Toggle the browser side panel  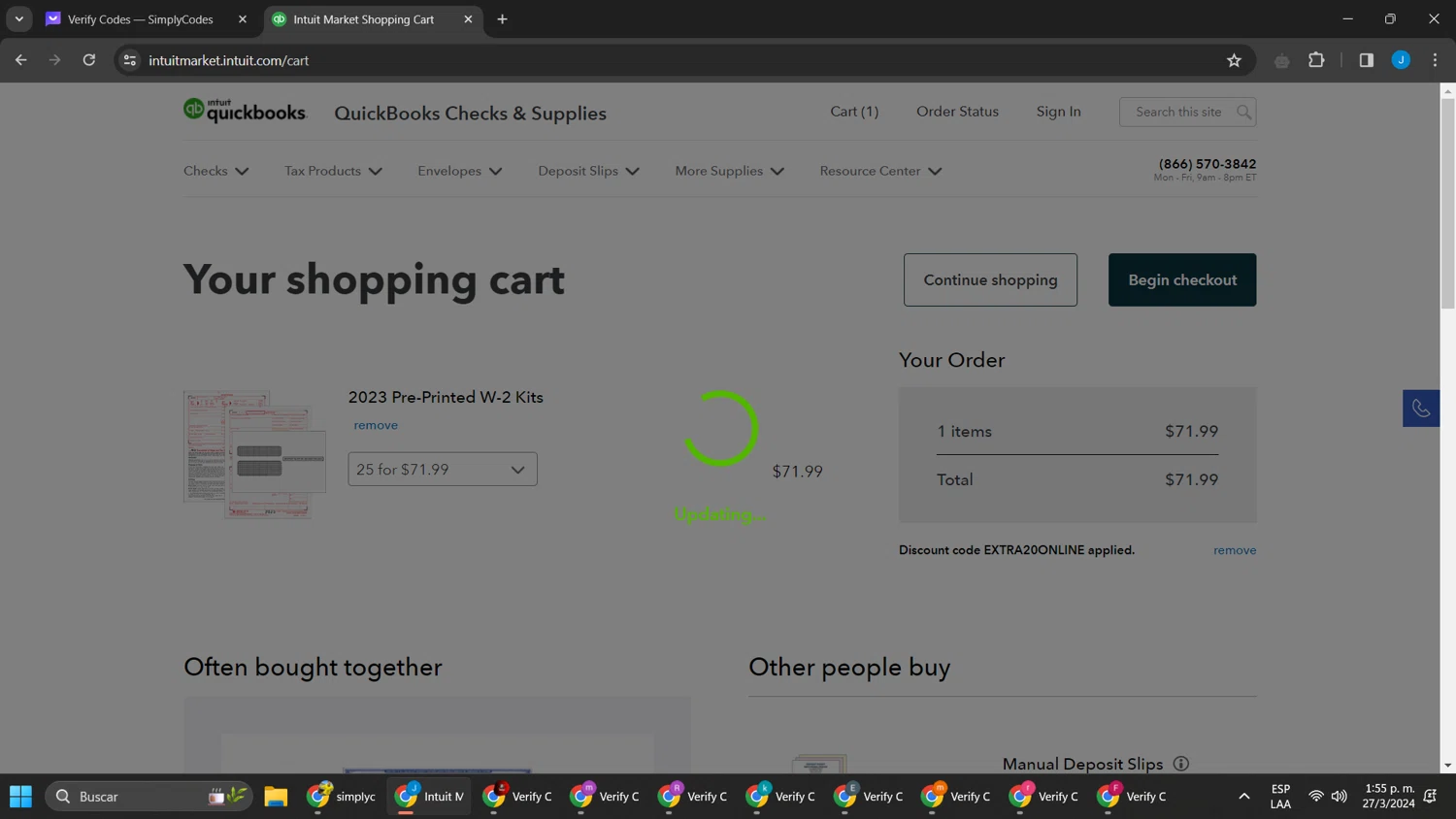click(1366, 60)
